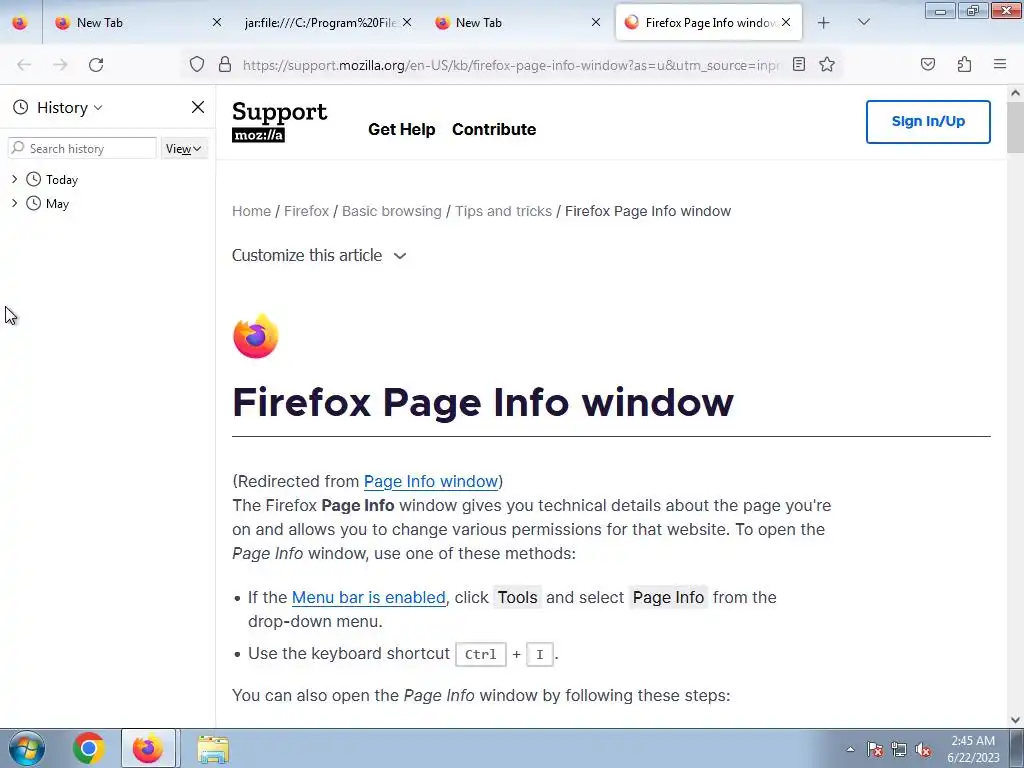Go to Home breadcrumb
1024x768 pixels.
coord(251,211)
